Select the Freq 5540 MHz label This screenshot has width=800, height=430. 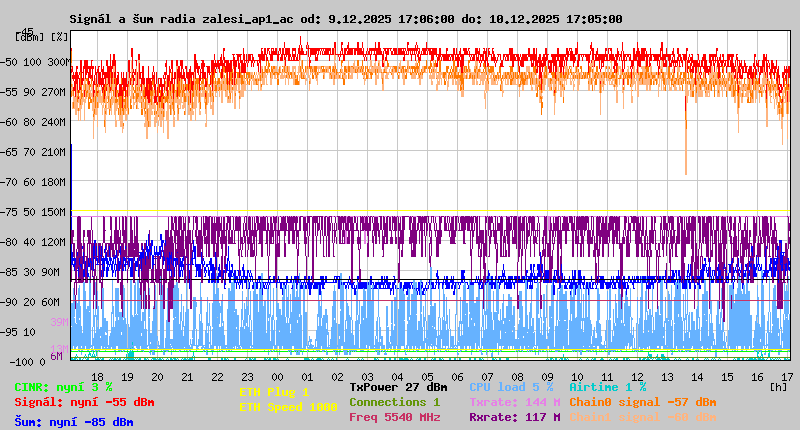click(x=394, y=417)
